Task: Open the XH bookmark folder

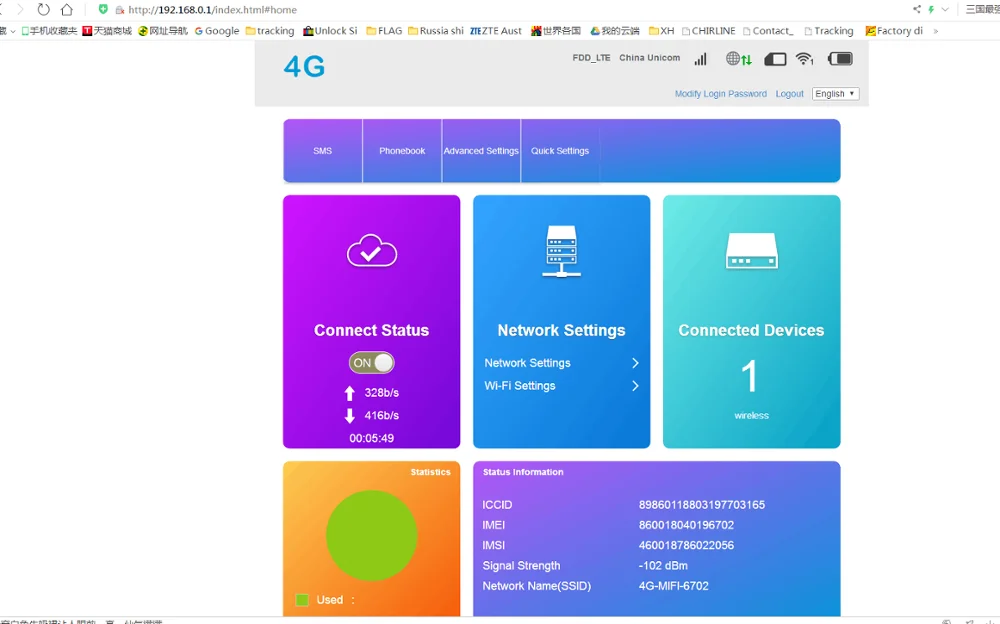Action: click(661, 31)
